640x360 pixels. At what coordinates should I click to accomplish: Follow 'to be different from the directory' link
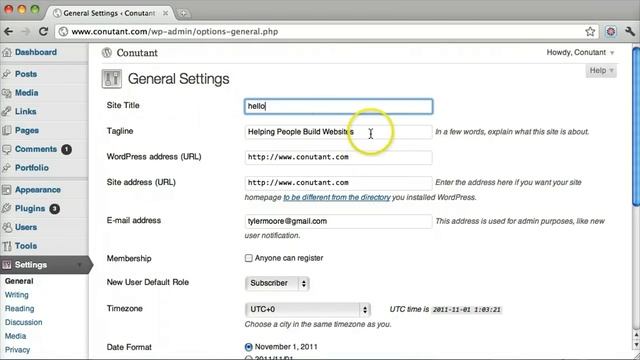click(x=337, y=197)
